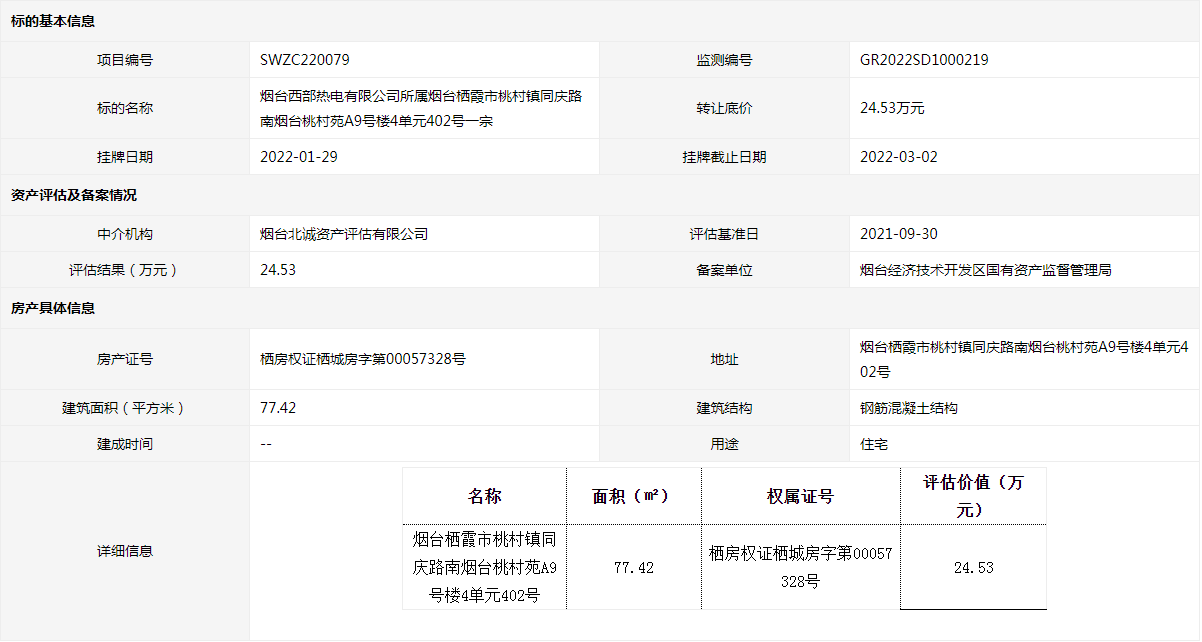Click the 名称 column header in detail table
Screen dimensions: 1202x642
[485, 496]
